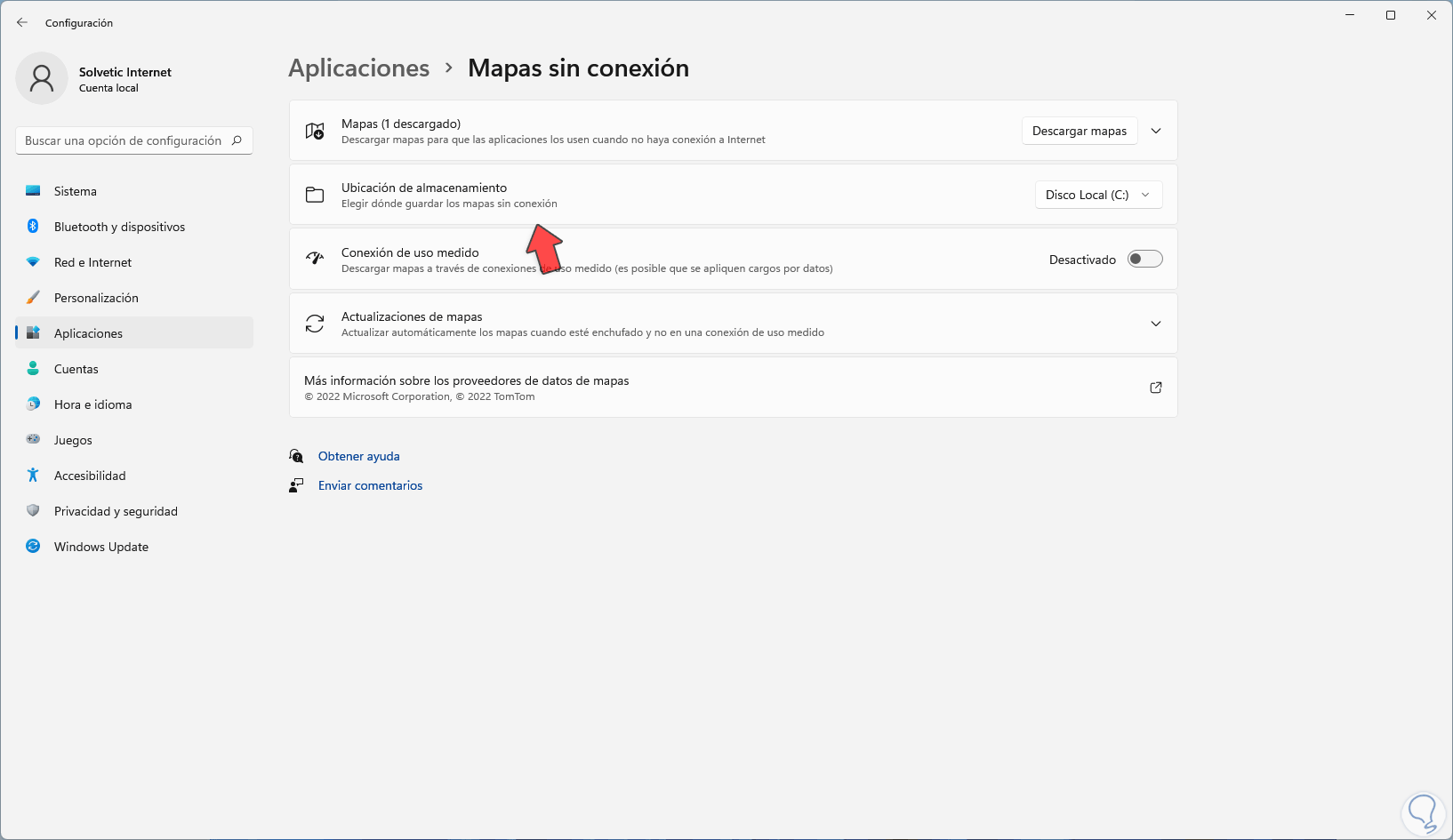Viewport: 1453px width, 840px height.
Task: Open the Obtener ayuda link
Action: pos(358,456)
